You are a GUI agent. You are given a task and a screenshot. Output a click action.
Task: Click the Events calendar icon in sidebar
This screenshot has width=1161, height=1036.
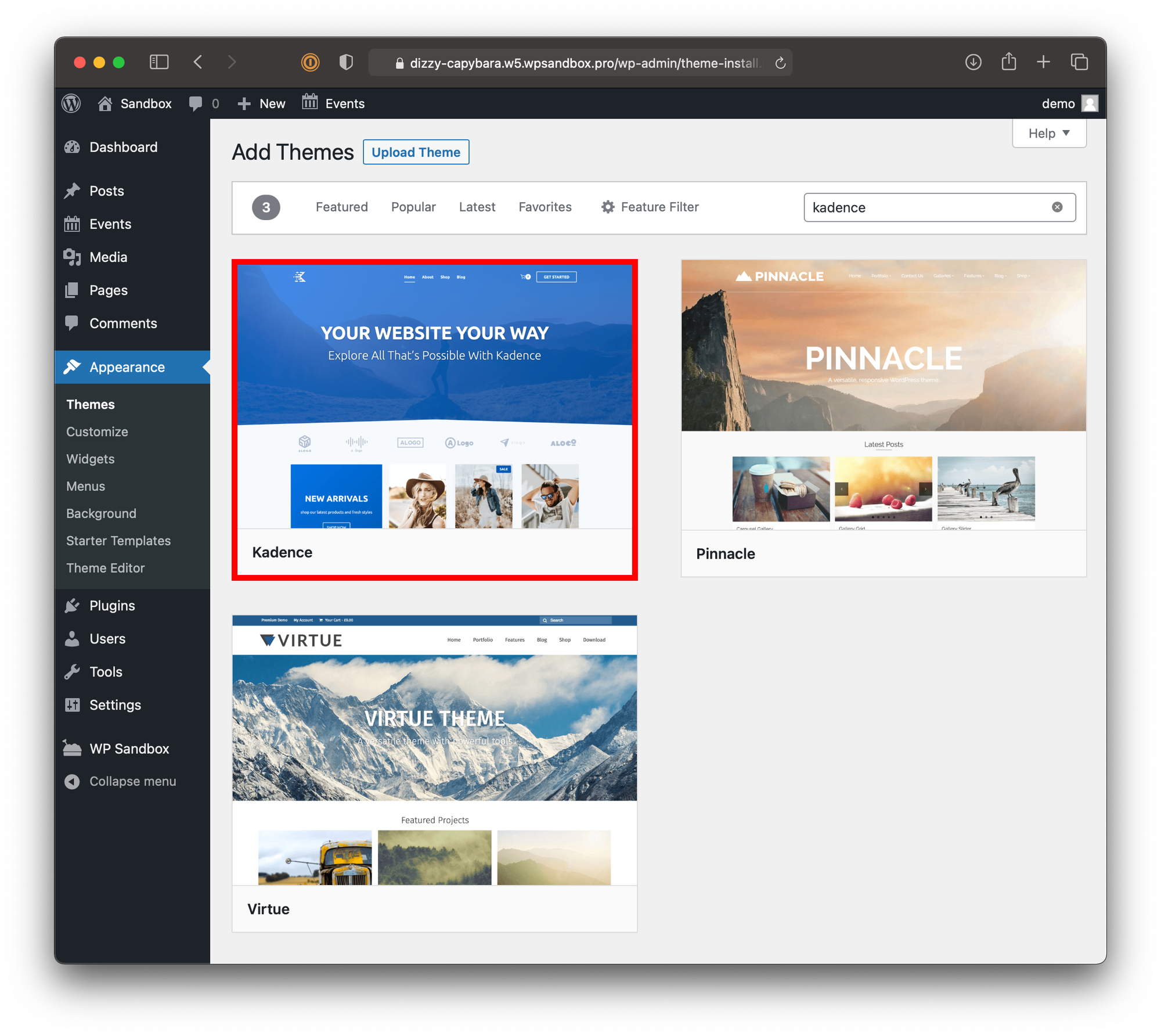73,224
